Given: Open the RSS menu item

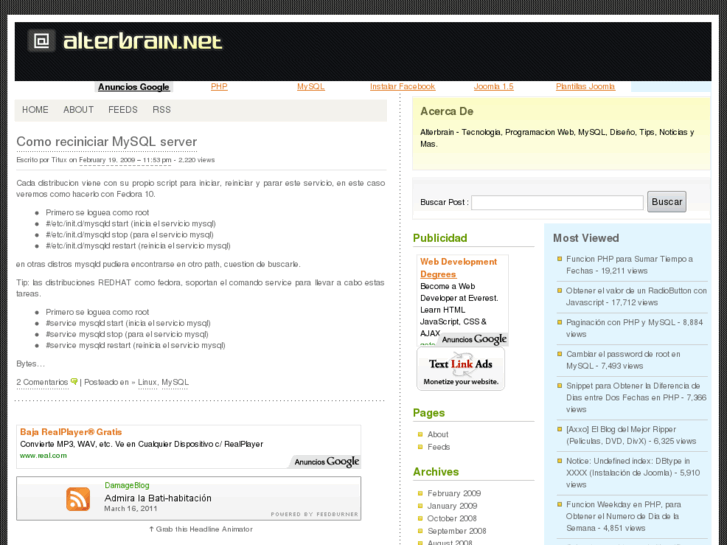Looking at the screenshot, I should [161, 110].
